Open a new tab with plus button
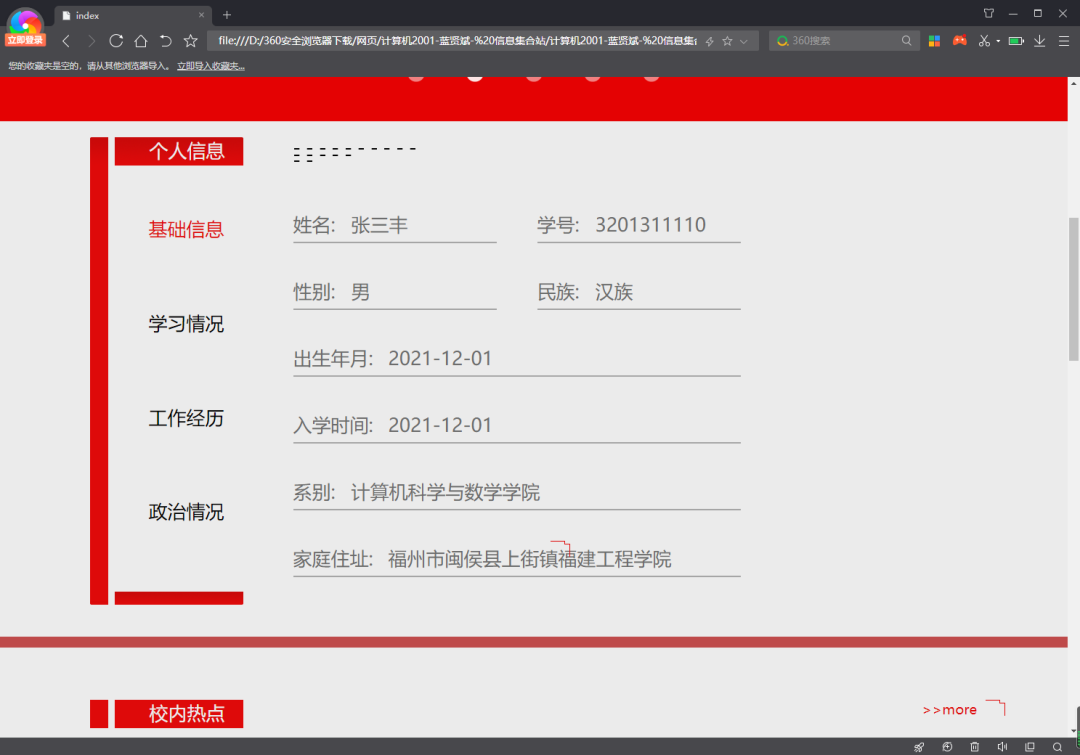Image resolution: width=1080 pixels, height=755 pixels. 227,14
